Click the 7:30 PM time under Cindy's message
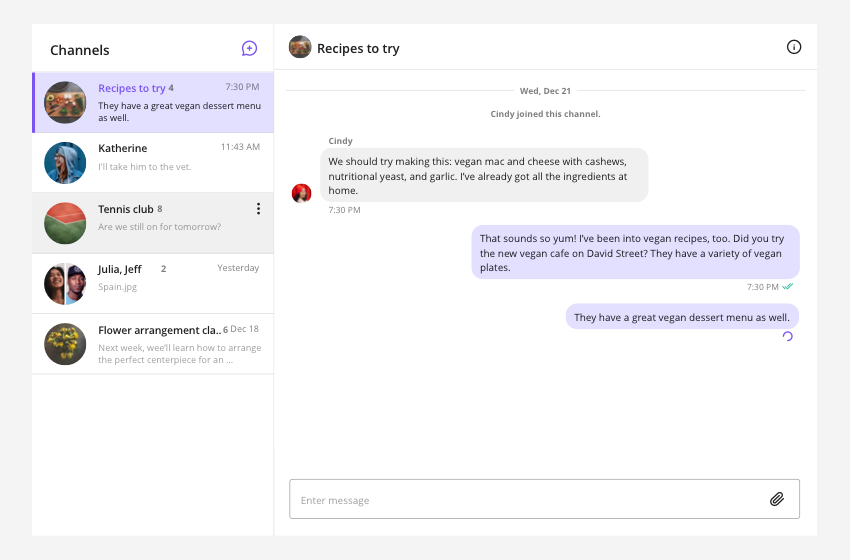The image size is (850, 560). [x=344, y=210]
